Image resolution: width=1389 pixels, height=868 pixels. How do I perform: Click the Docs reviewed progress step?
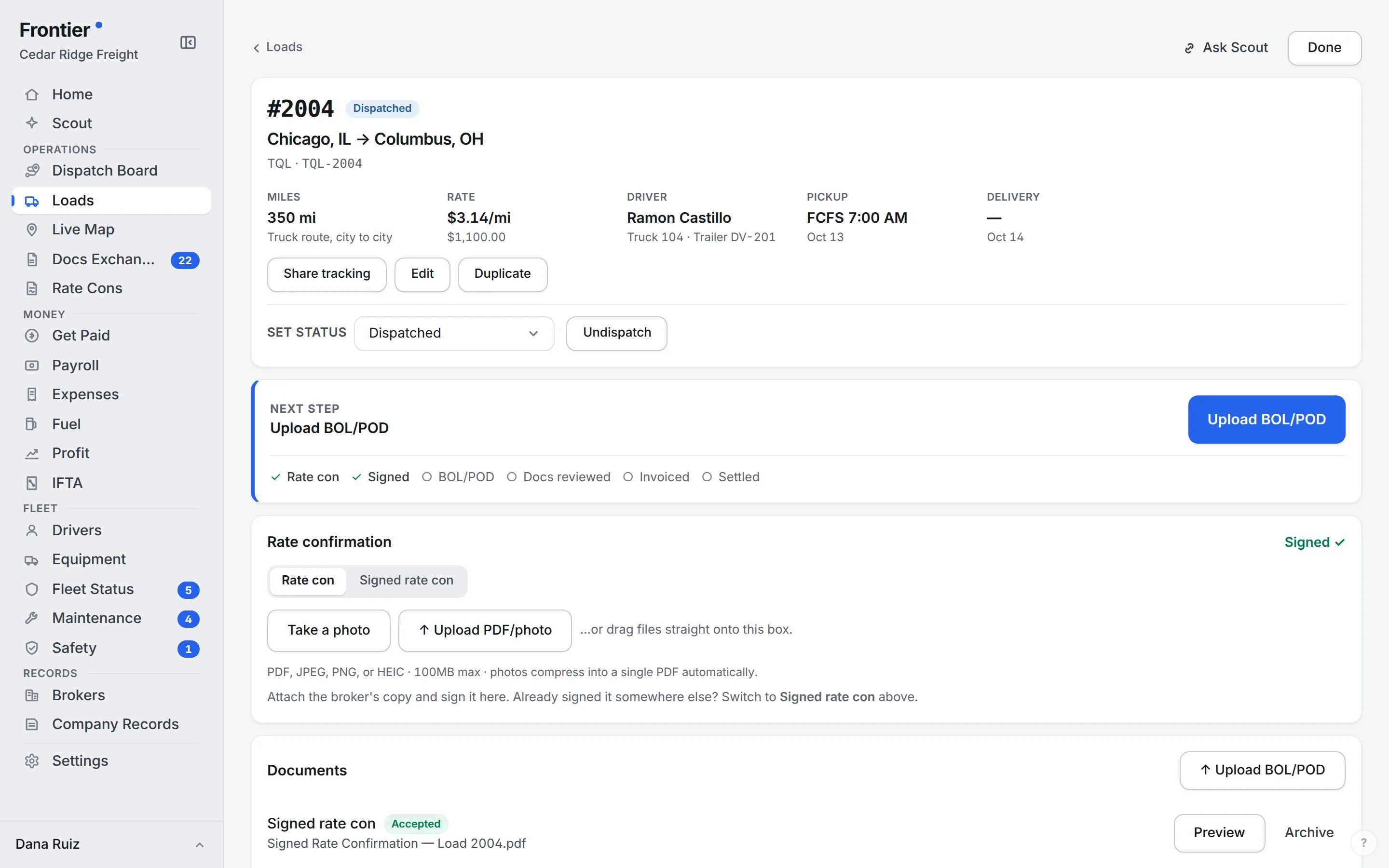tap(558, 477)
